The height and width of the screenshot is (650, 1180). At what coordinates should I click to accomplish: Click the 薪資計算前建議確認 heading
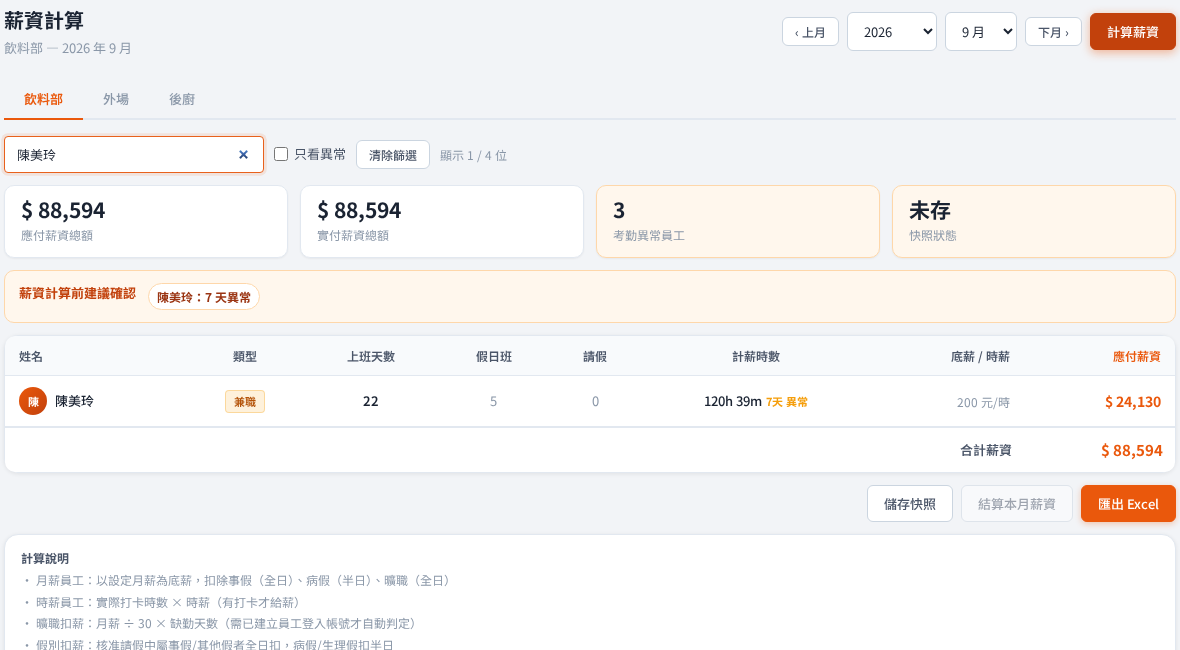[x=78, y=293]
